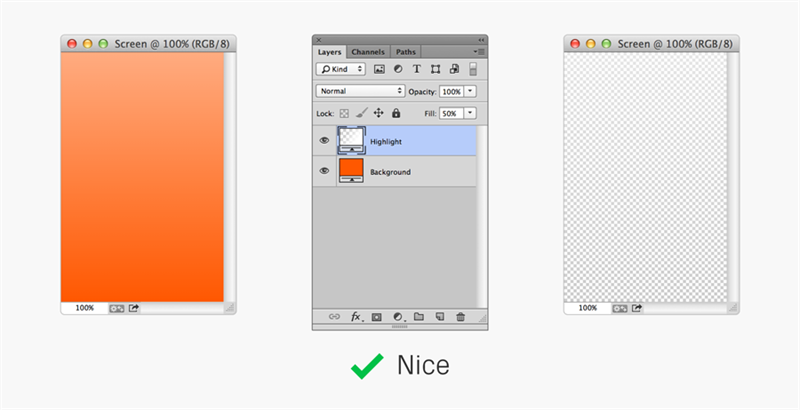This screenshot has width=800, height=410.
Task: Hide the Highlight layer via eye icon
Action: [324, 140]
